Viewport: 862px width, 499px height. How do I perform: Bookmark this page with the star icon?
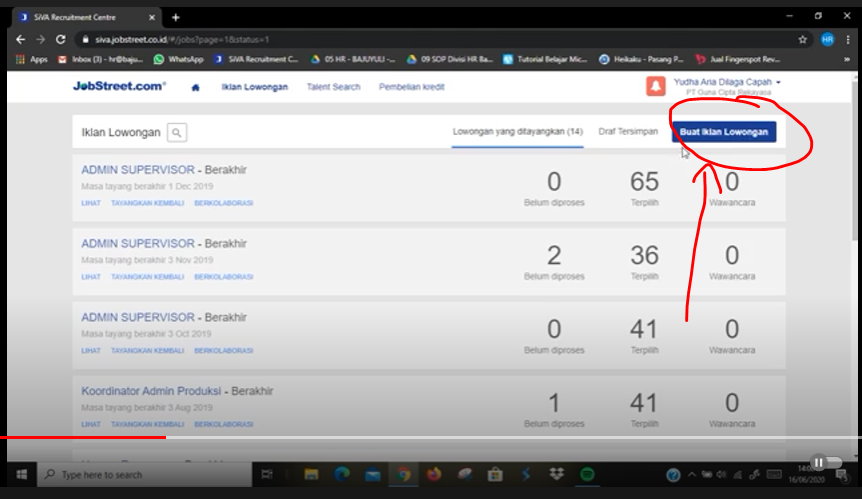(803, 39)
